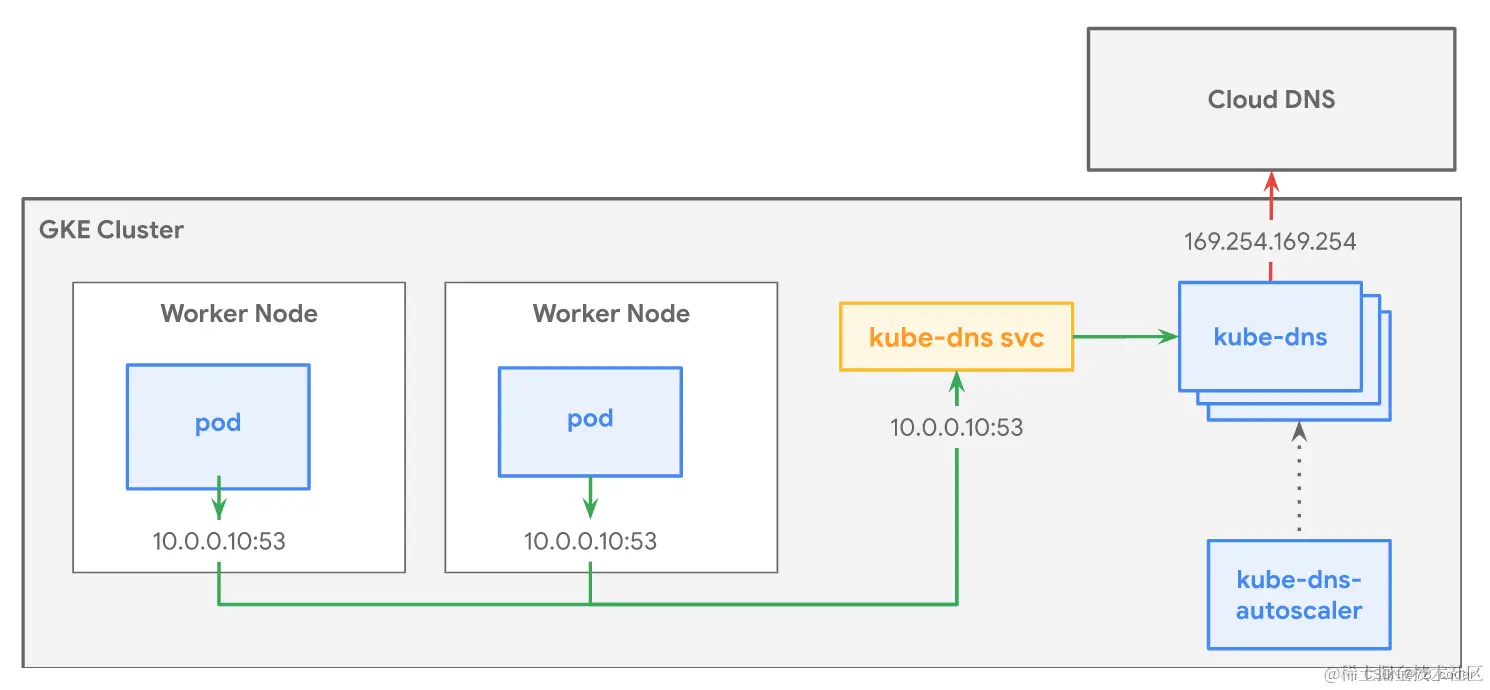Select the left Worker Node heading
Screen dimensions: 1490x690
click(x=239, y=313)
